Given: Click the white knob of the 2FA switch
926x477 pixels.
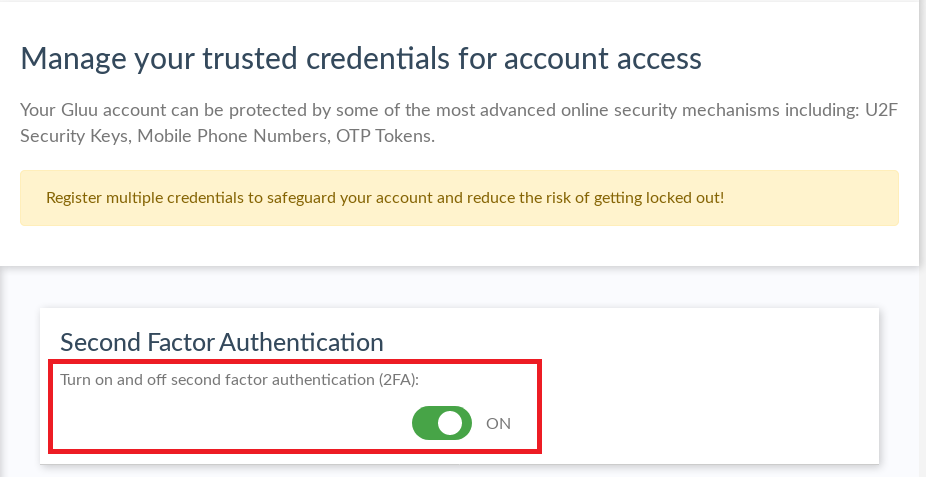Looking at the screenshot, I should tap(451, 423).
